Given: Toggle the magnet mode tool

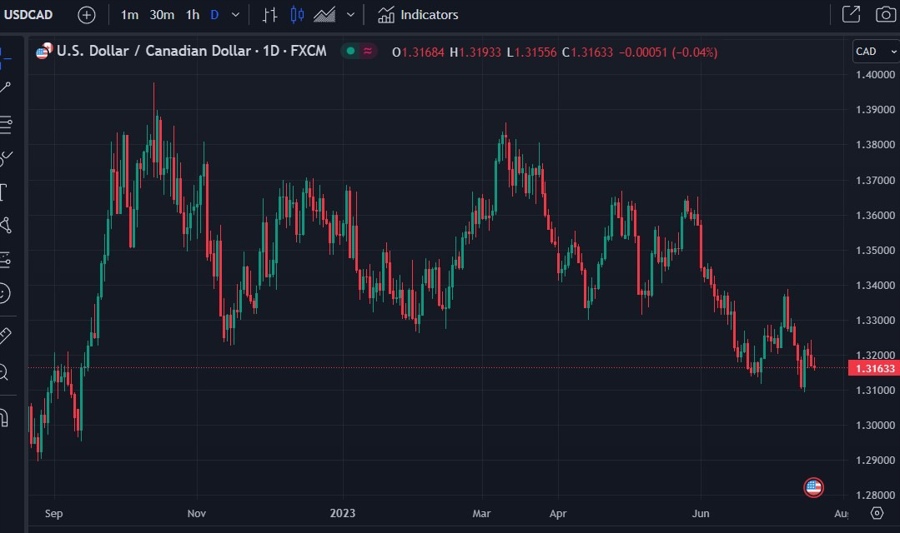Looking at the screenshot, I should point(5,418).
